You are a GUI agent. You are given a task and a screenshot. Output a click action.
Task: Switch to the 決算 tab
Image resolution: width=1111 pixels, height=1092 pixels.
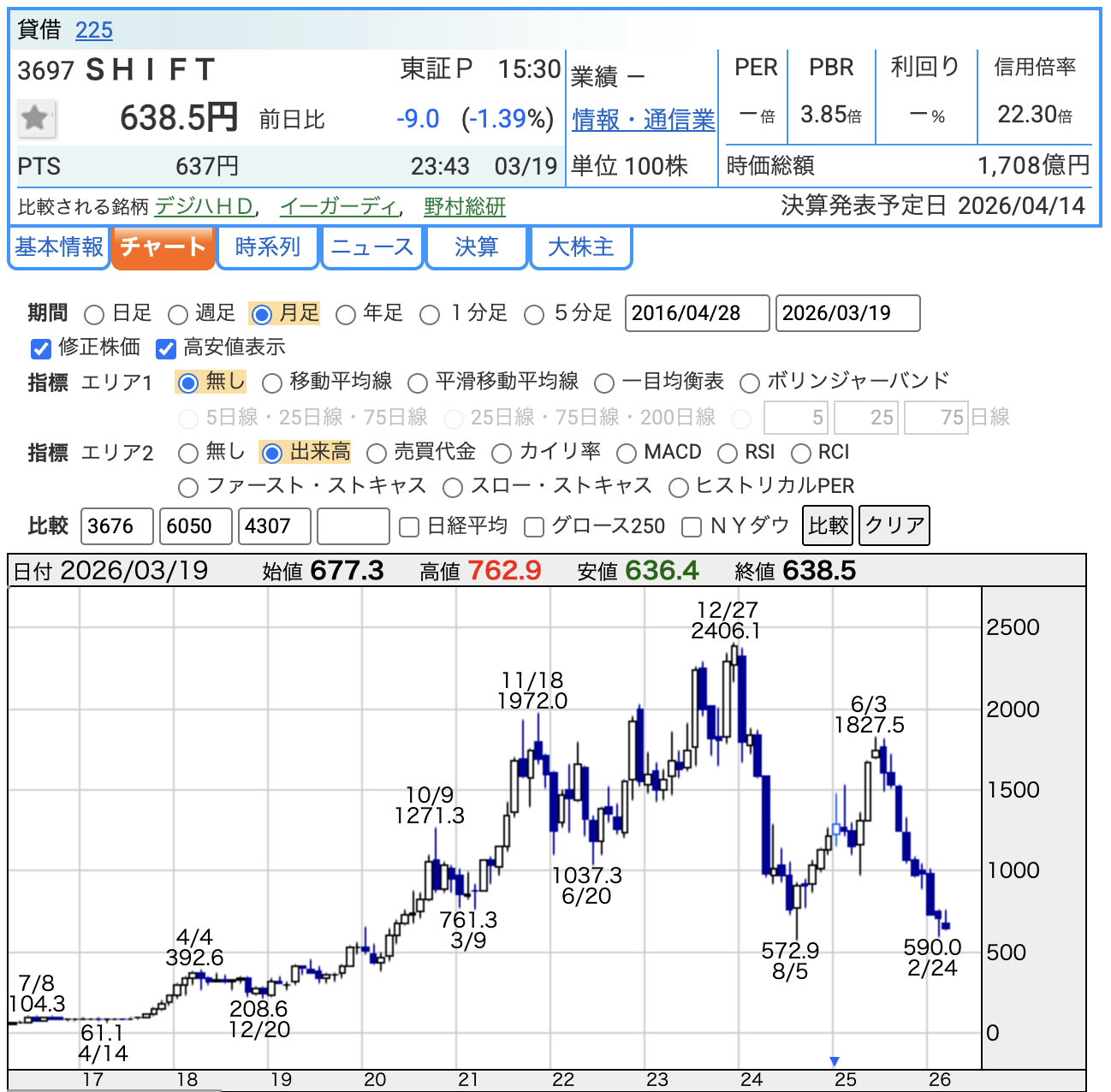click(476, 247)
